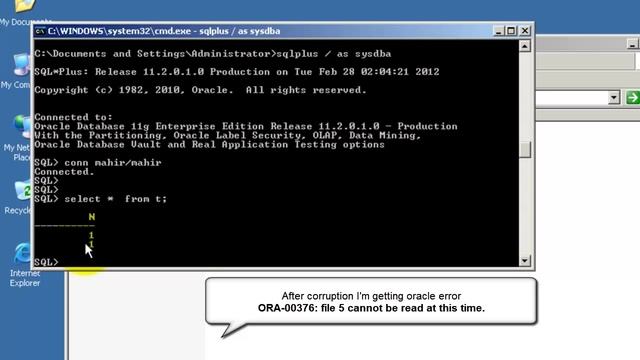Click the column header N in query output
The height and width of the screenshot is (360, 640).
coord(91,217)
